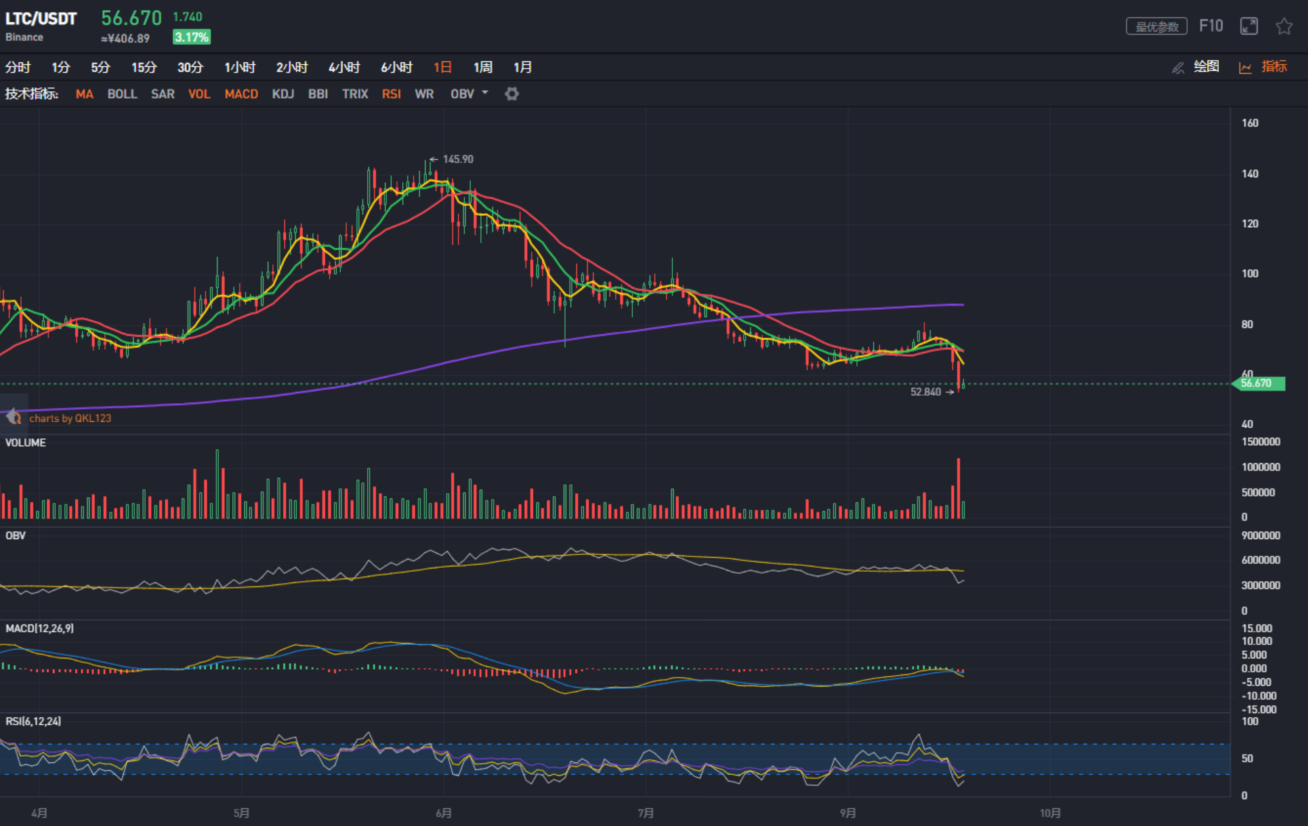Toggle the KDJ indicator
This screenshot has width=1308, height=826.
pyautogui.click(x=284, y=94)
